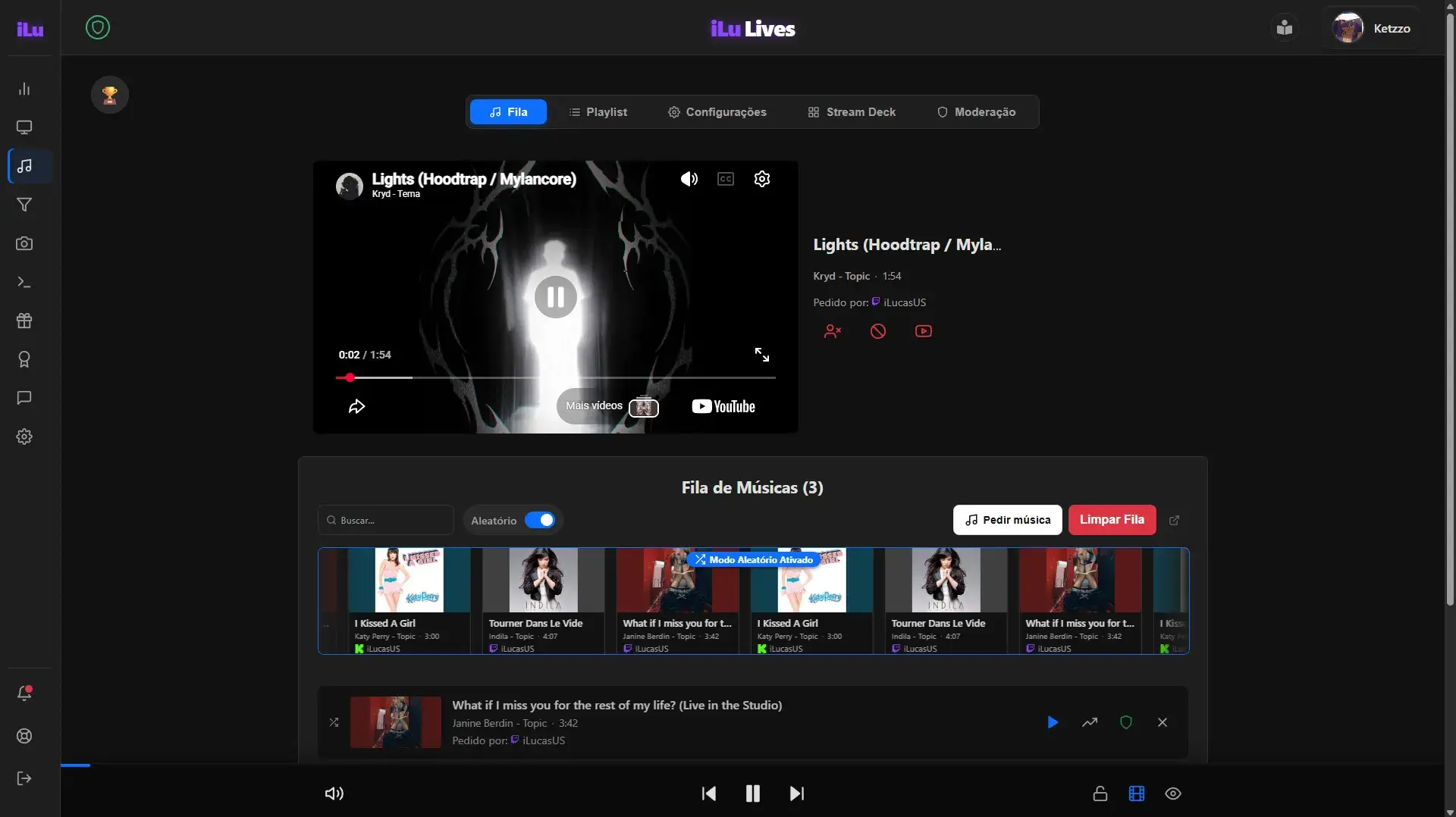Click the iLu logo in the sidebar
Viewport: 1456px width, 817px height.
30,29
